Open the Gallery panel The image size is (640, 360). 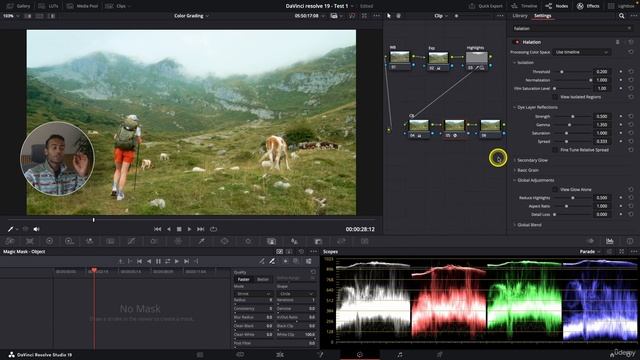coord(19,6)
